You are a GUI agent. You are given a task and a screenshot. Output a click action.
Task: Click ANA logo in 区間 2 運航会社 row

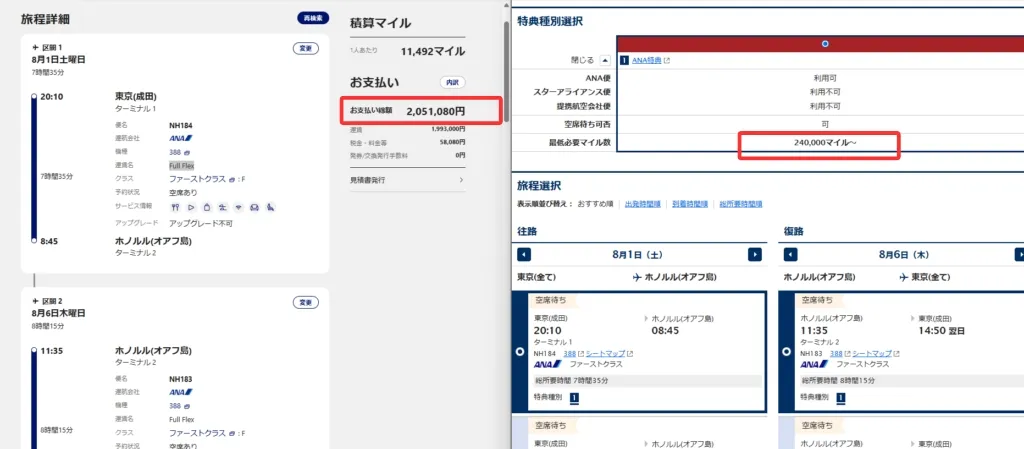click(x=180, y=392)
